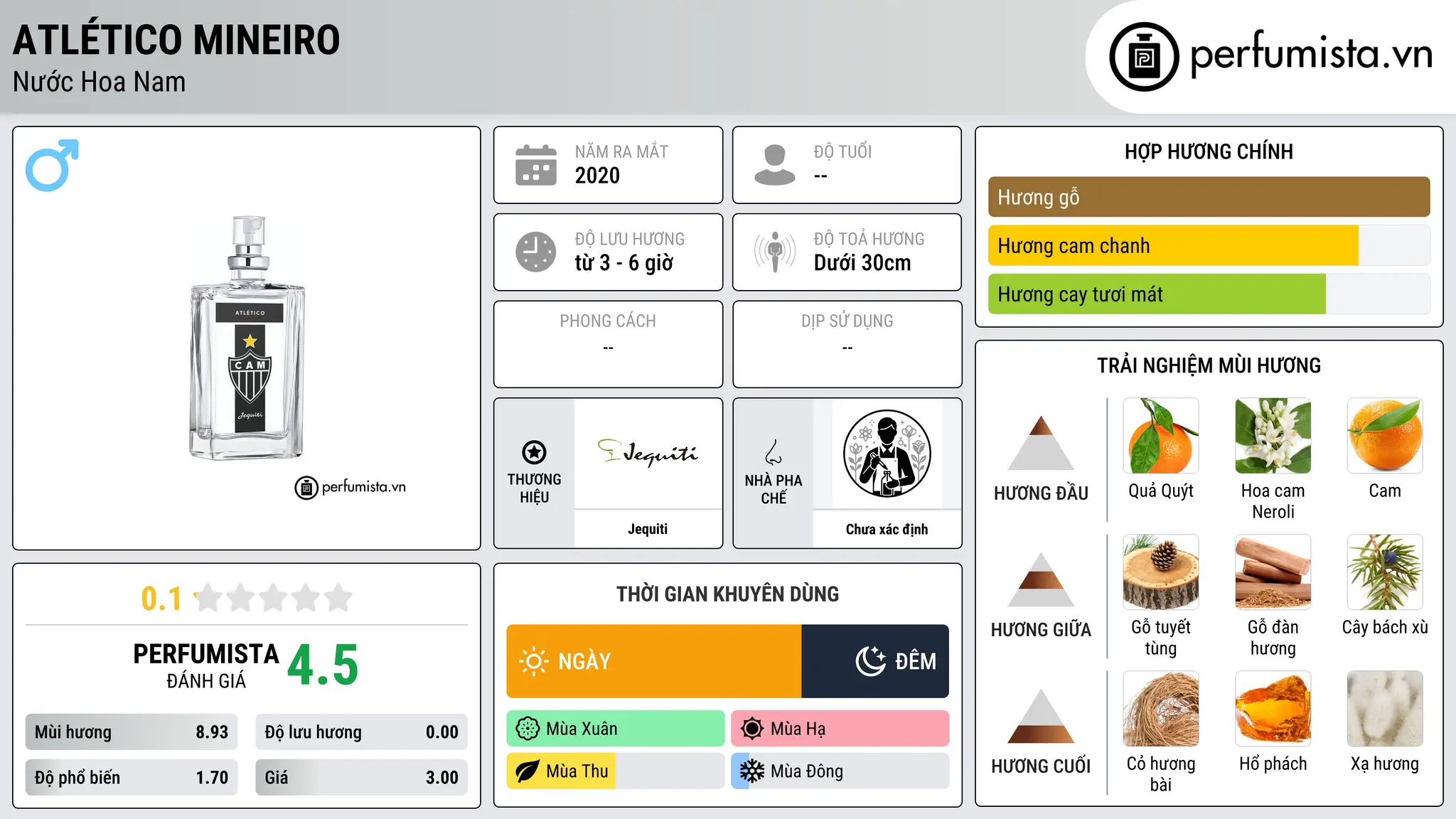
Task: Select the Đêm nighttime bar segment
Action: [x=875, y=661]
